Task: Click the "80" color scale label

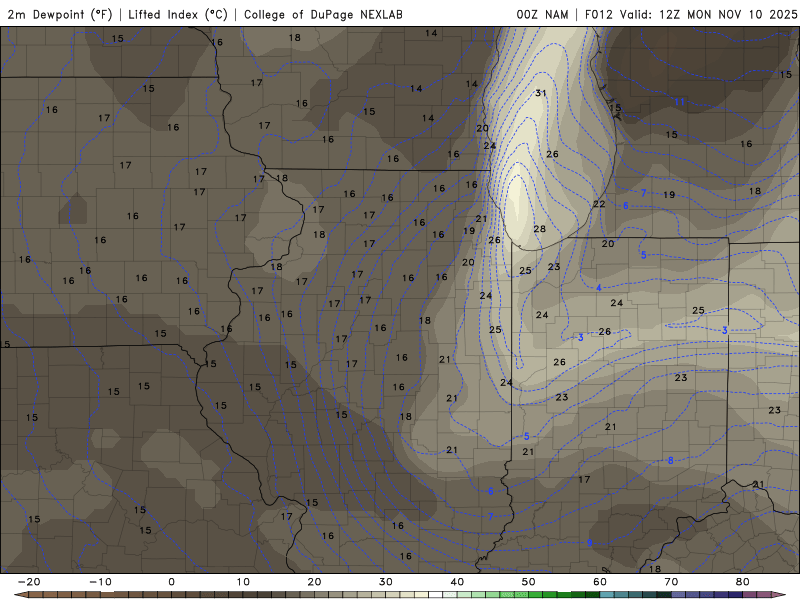Action: [743, 582]
